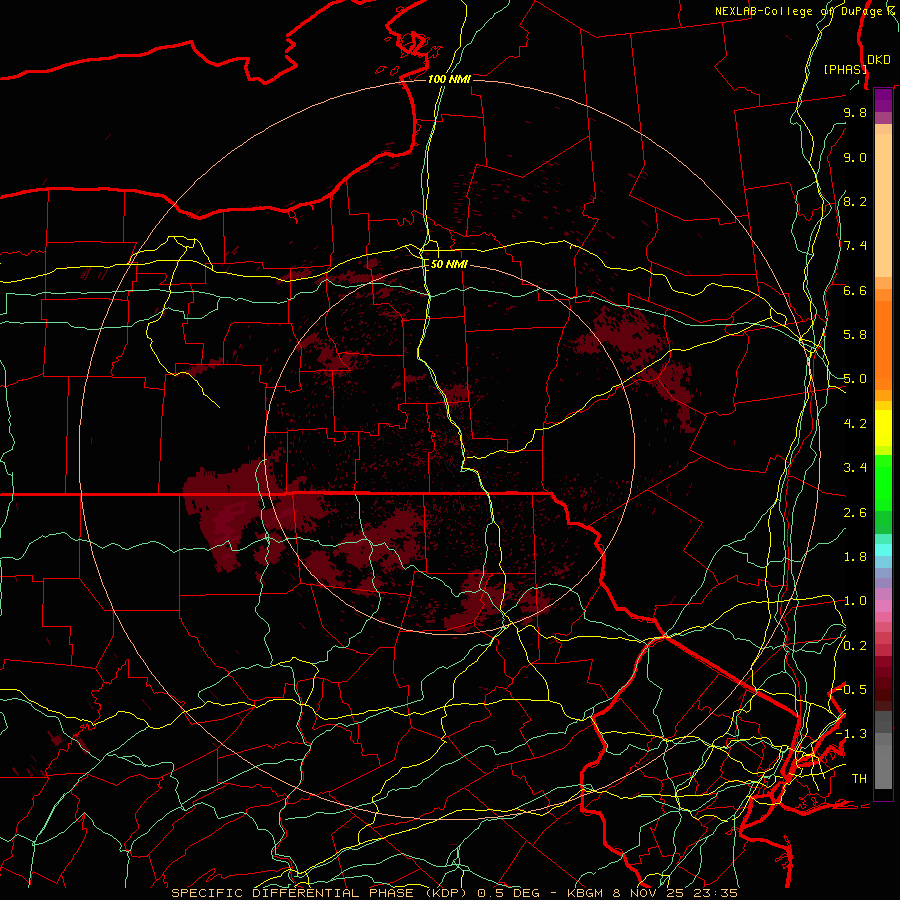Click the 2.6 value on the scale
The image size is (900, 900).
pos(855,513)
